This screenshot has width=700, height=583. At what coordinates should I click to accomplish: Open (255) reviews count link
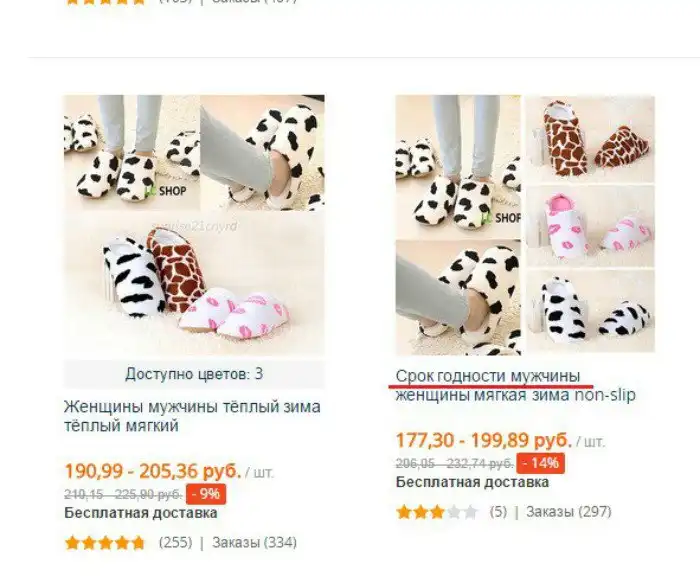coord(175,543)
